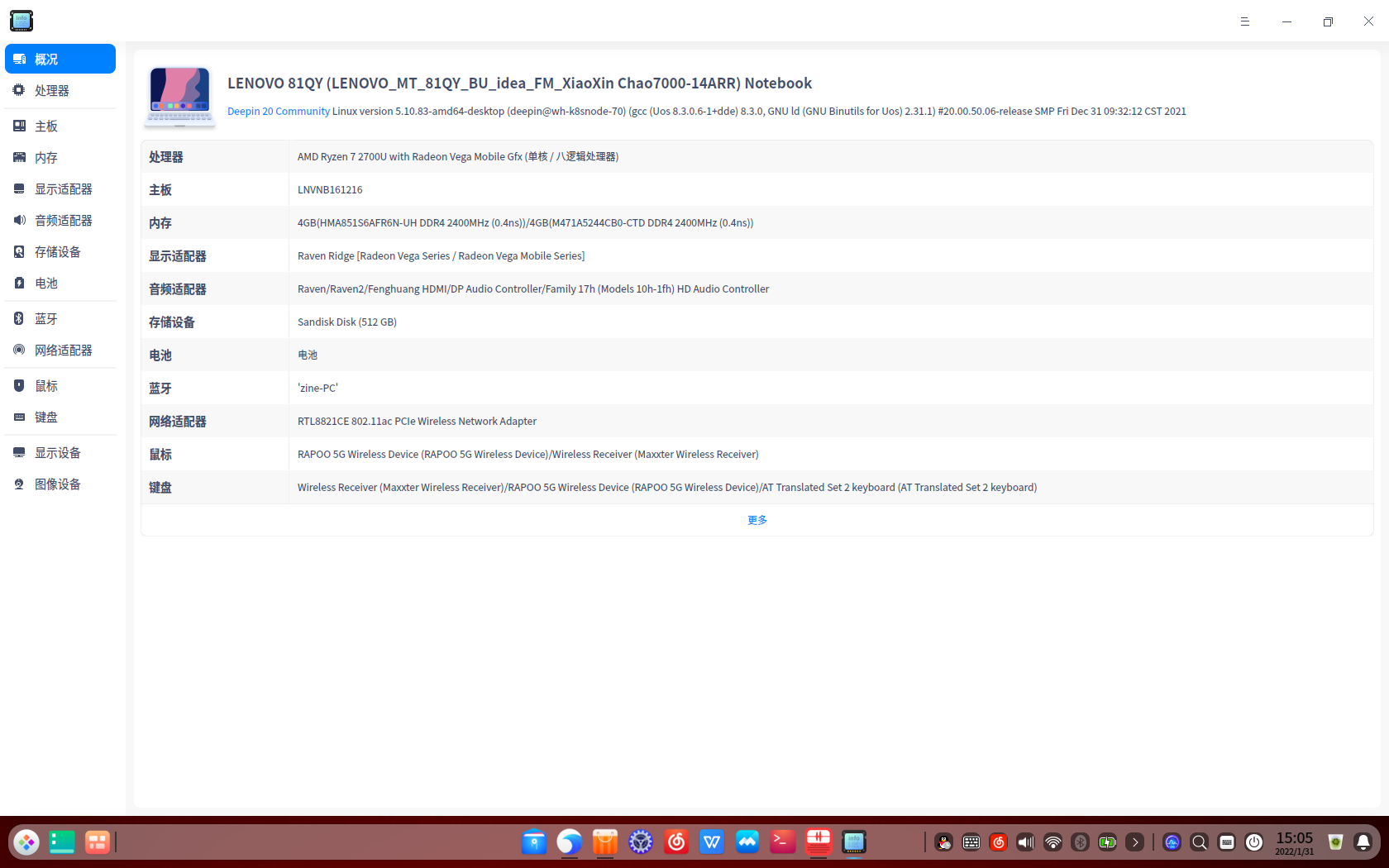Screen dimensions: 1389x868
Task: Click the 更多 link below the table
Action: (x=757, y=520)
